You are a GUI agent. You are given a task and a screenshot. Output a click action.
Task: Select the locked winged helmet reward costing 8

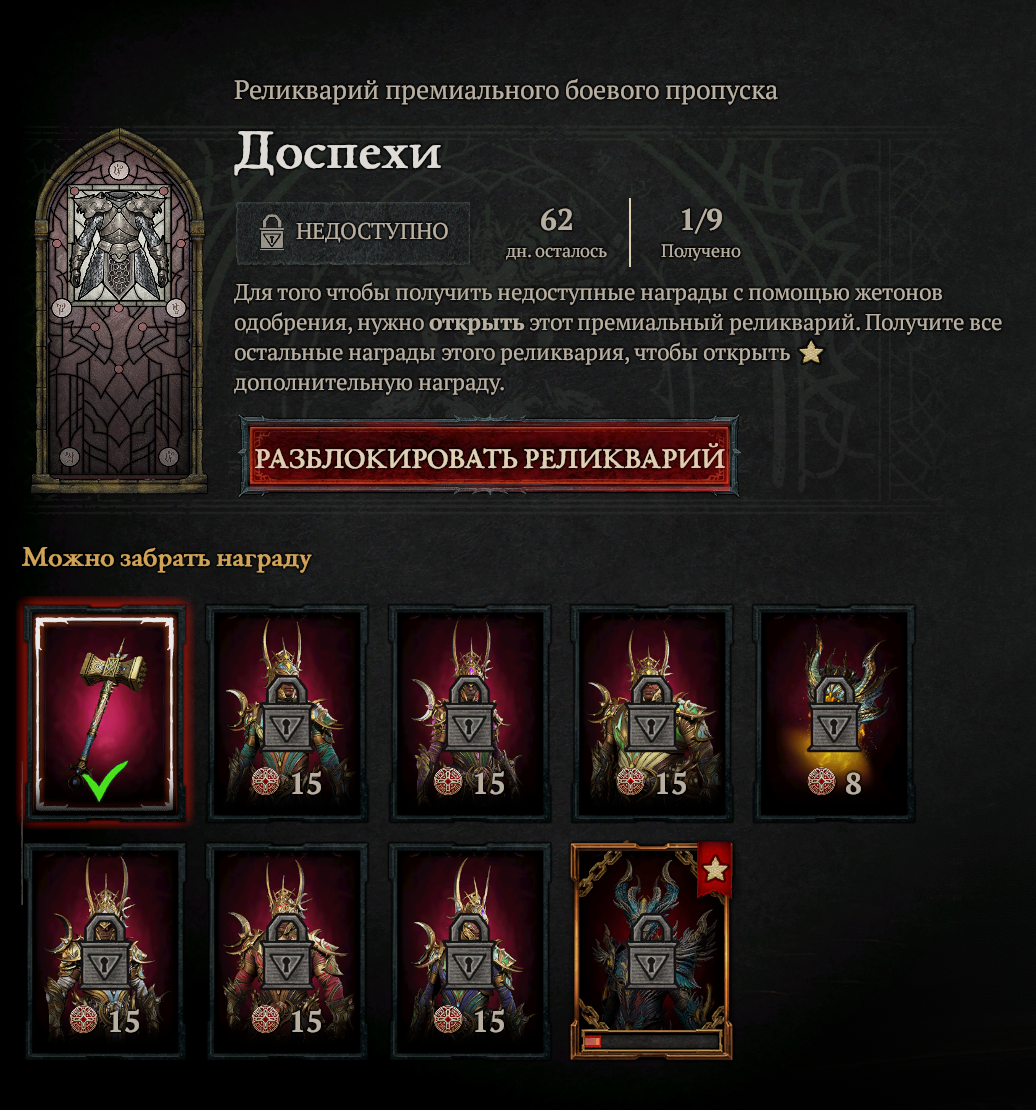[833, 713]
